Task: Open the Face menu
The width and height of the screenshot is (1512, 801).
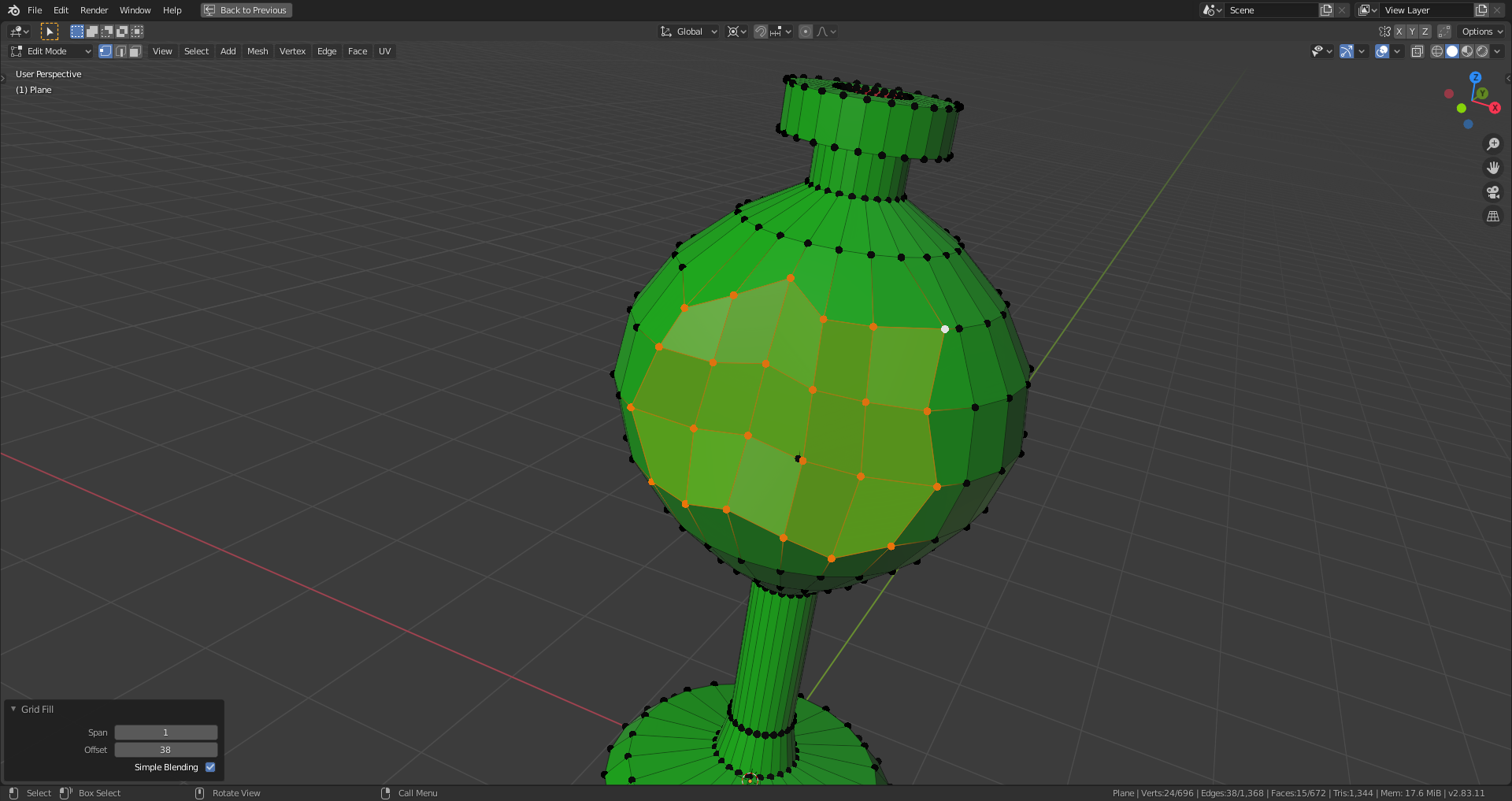Action: (358, 51)
